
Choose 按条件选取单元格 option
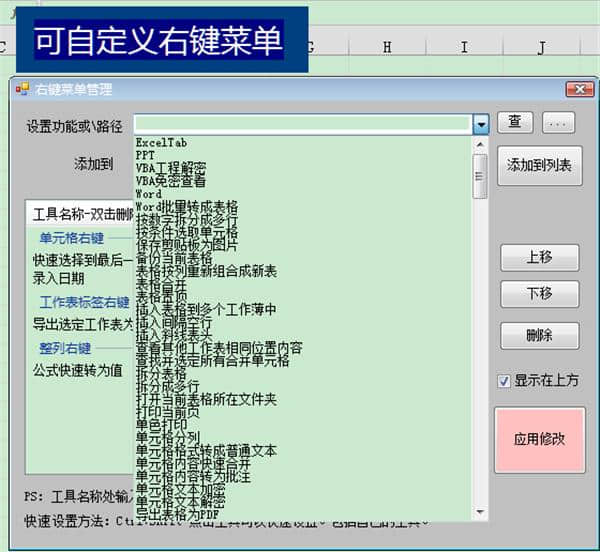(187, 233)
